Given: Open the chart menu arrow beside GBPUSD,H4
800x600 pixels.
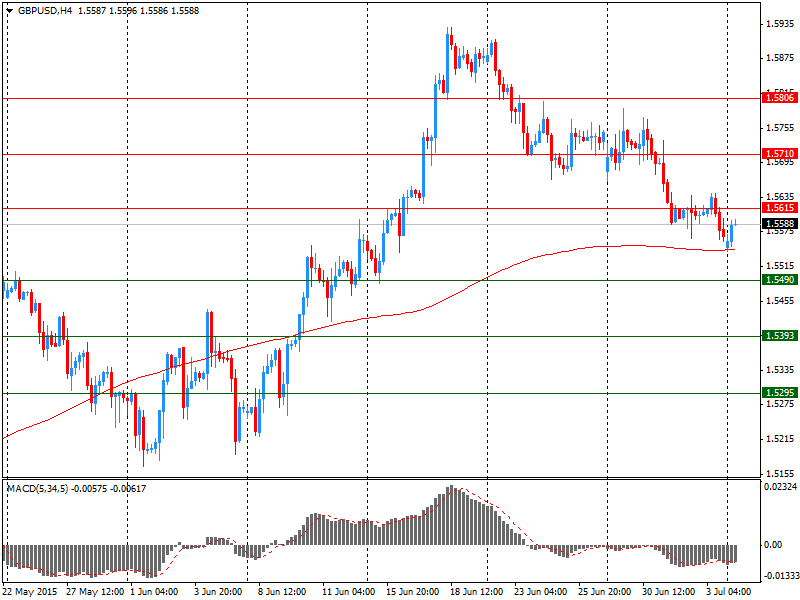Looking at the screenshot, I should (10, 11).
